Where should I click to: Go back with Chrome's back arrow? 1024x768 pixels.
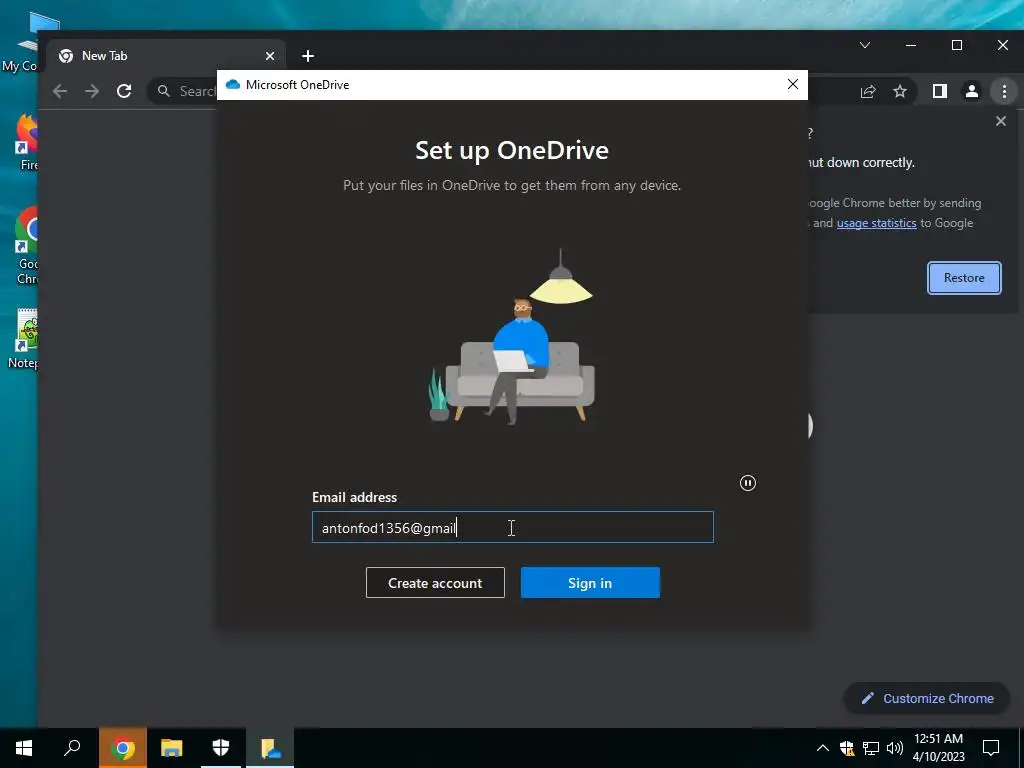point(60,91)
